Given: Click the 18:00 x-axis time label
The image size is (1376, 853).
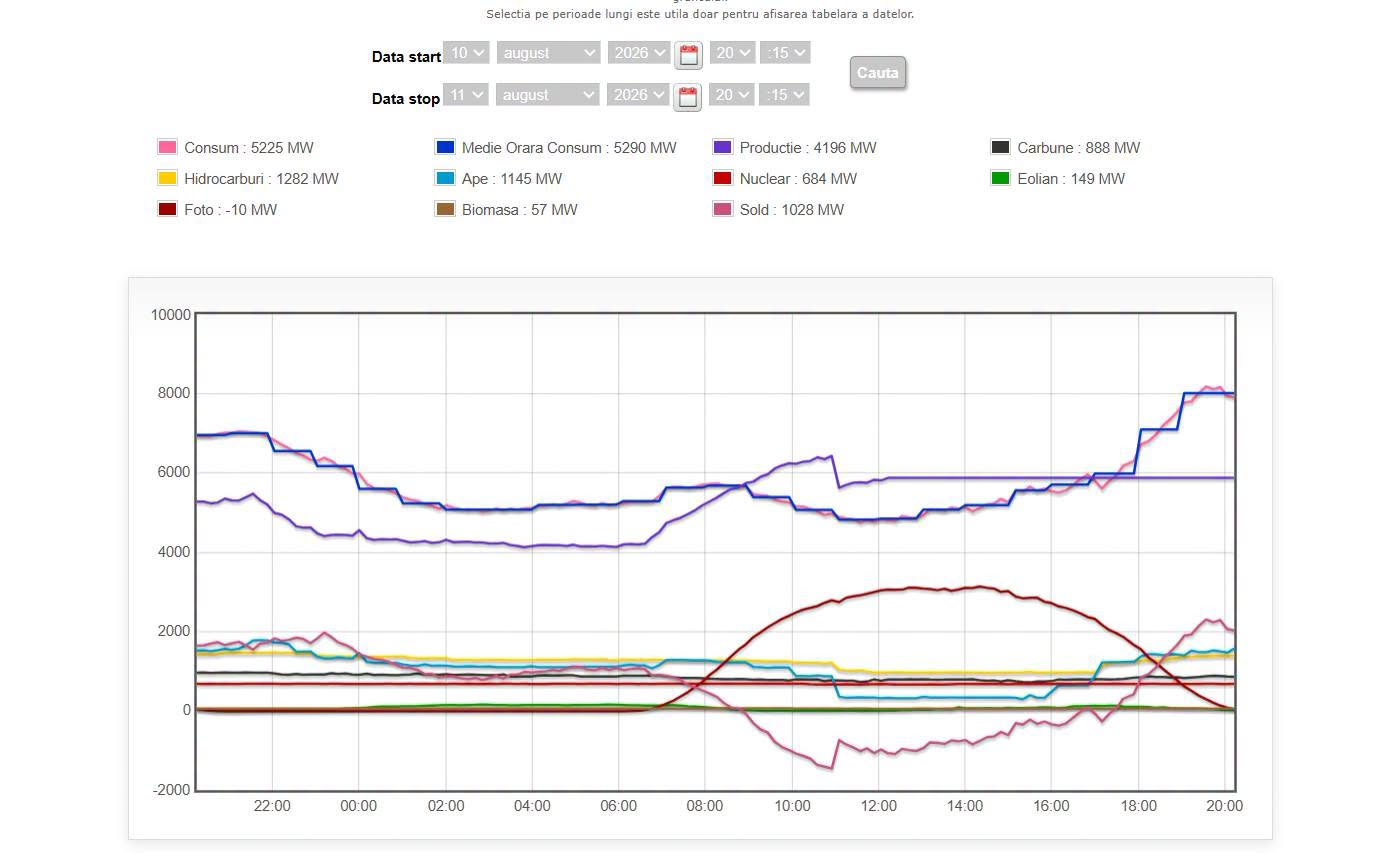Looking at the screenshot, I should point(1139,806).
